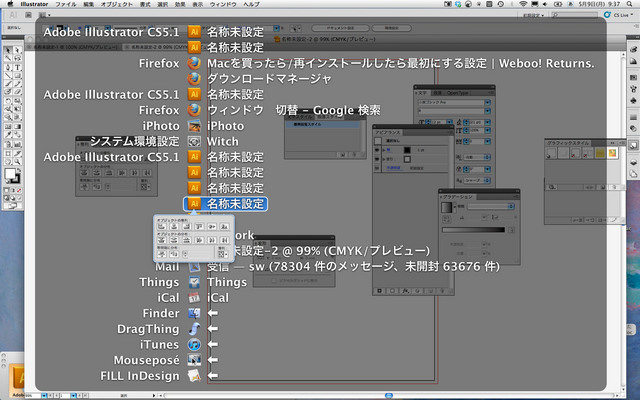Select the Direct Selection (white arrow) tool
Screen dimensions: 640x400
[x=18, y=50]
